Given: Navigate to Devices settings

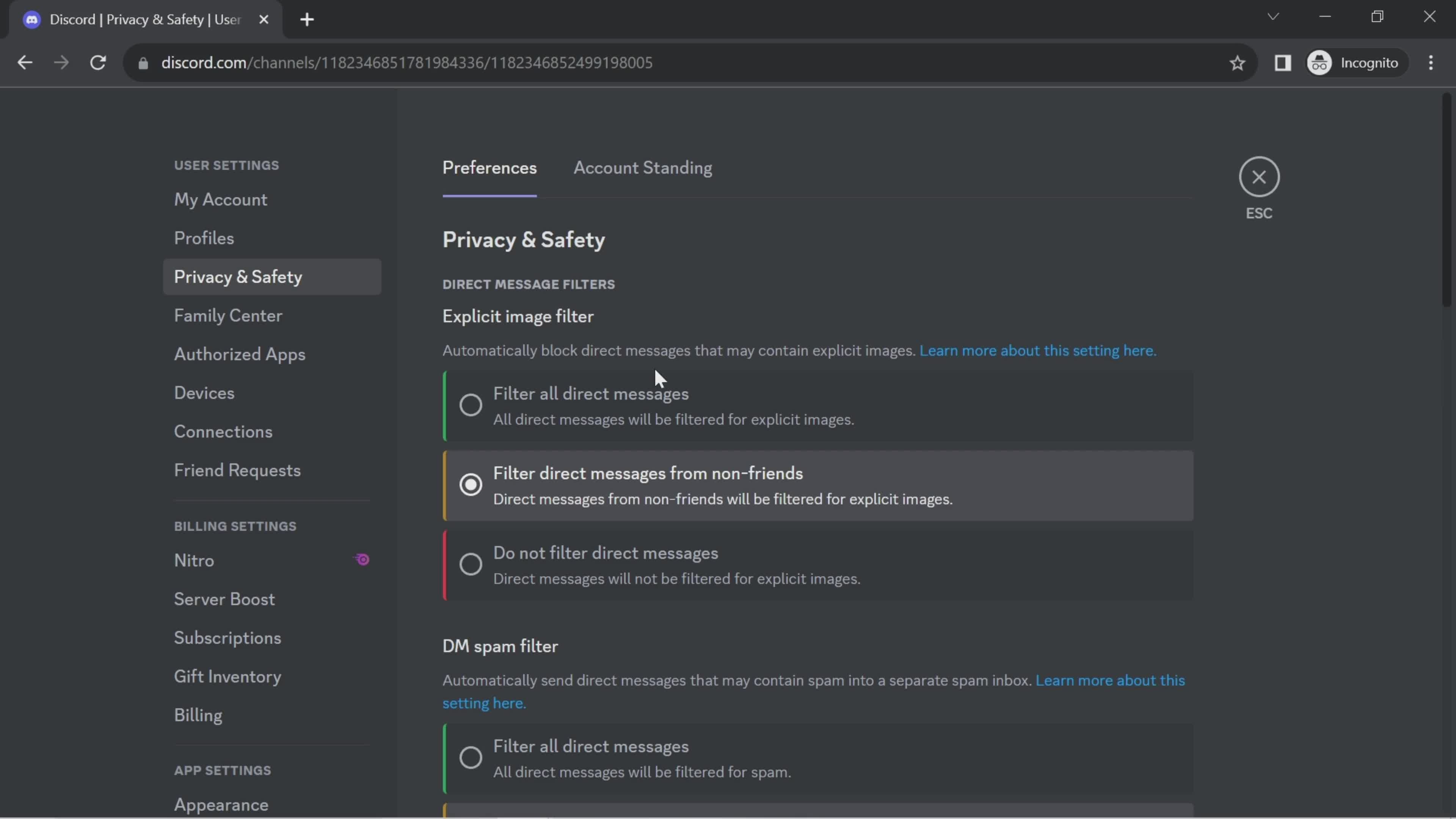Looking at the screenshot, I should pyautogui.click(x=204, y=392).
